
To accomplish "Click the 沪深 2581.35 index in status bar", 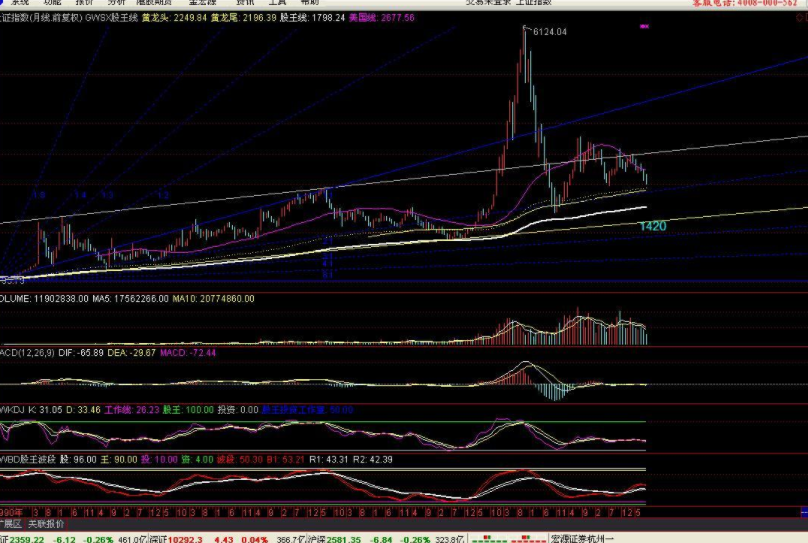I will 344,539.
